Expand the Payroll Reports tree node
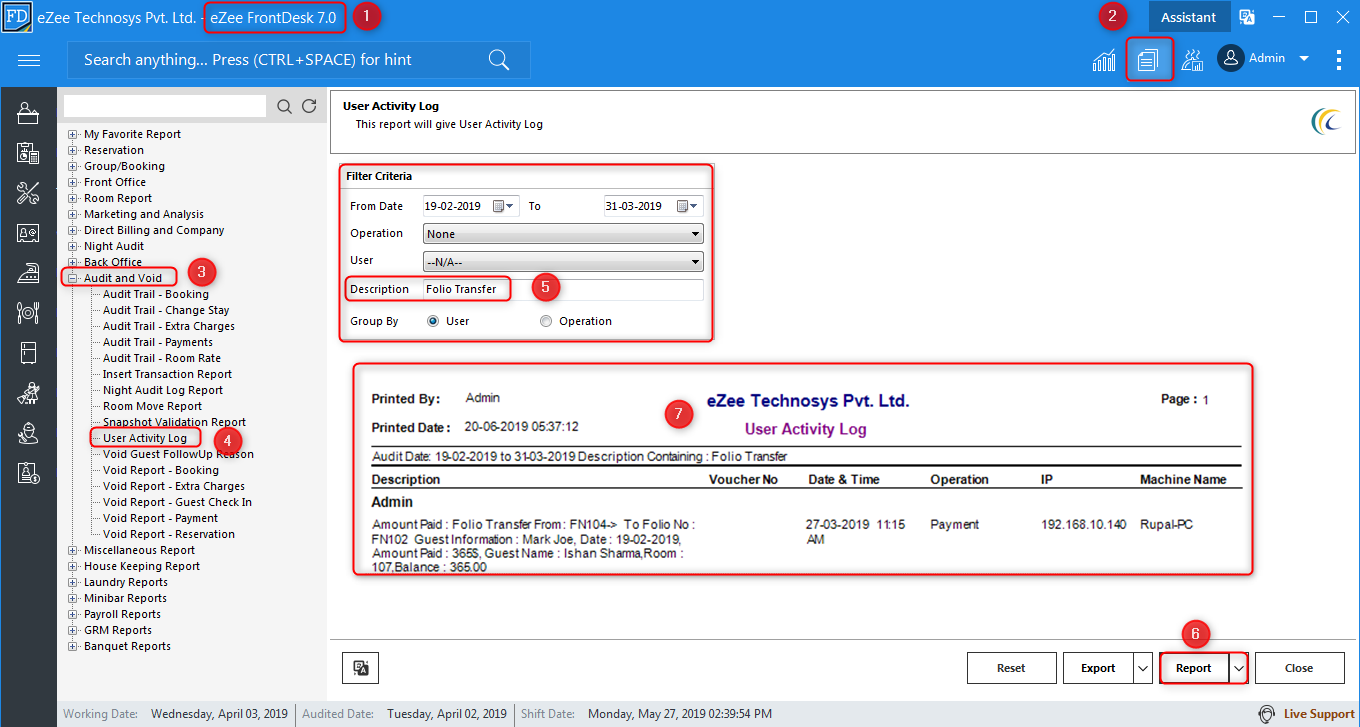 point(72,614)
